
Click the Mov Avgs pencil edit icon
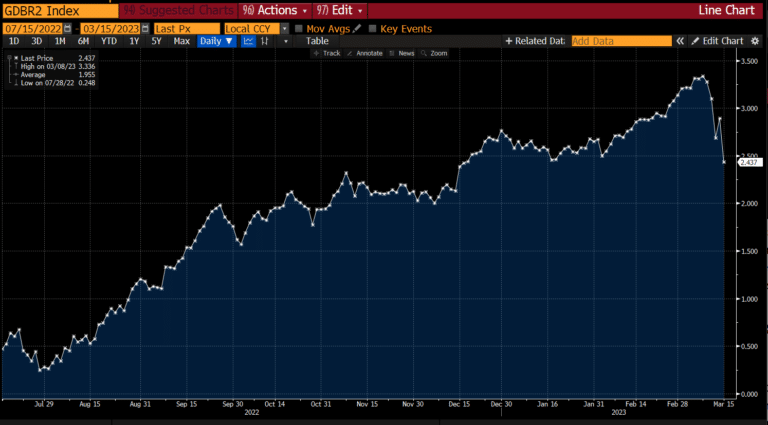[x=357, y=29]
